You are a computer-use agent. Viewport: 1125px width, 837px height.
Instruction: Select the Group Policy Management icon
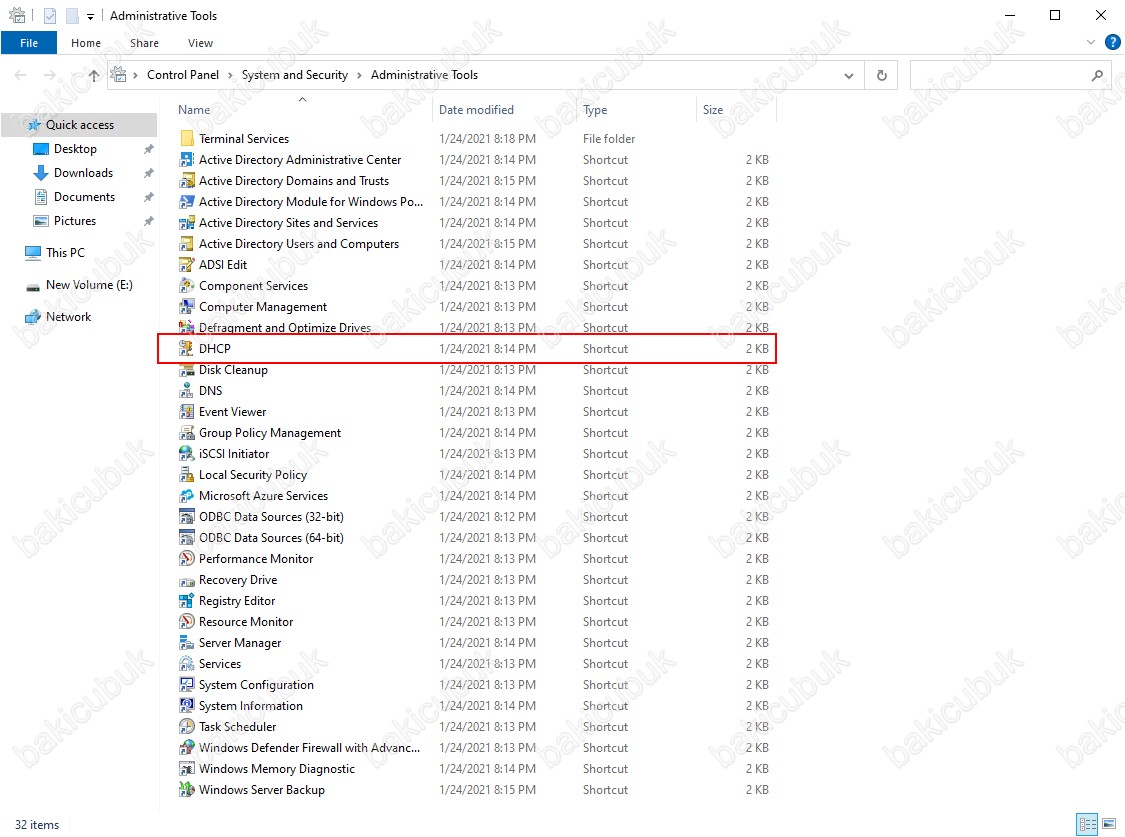(187, 433)
